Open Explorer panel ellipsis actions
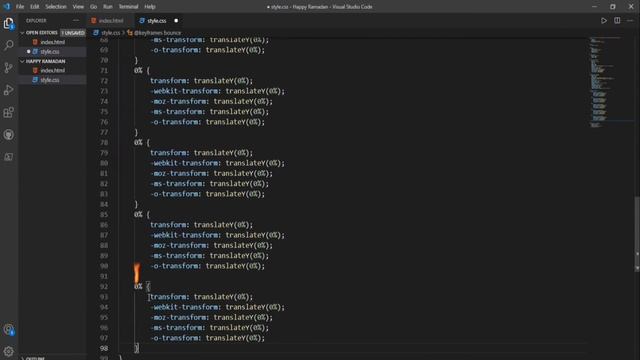 (76, 20)
